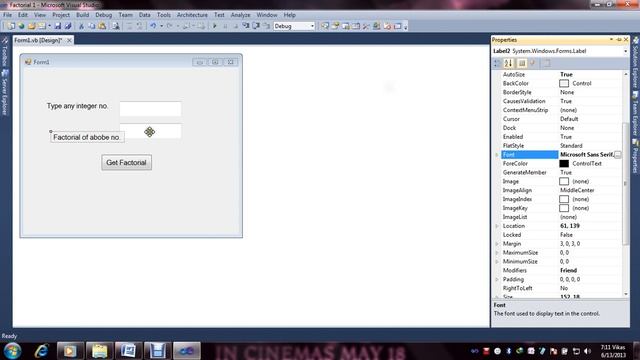
Task: Click the Paste toolbar icon
Action: [102, 26]
